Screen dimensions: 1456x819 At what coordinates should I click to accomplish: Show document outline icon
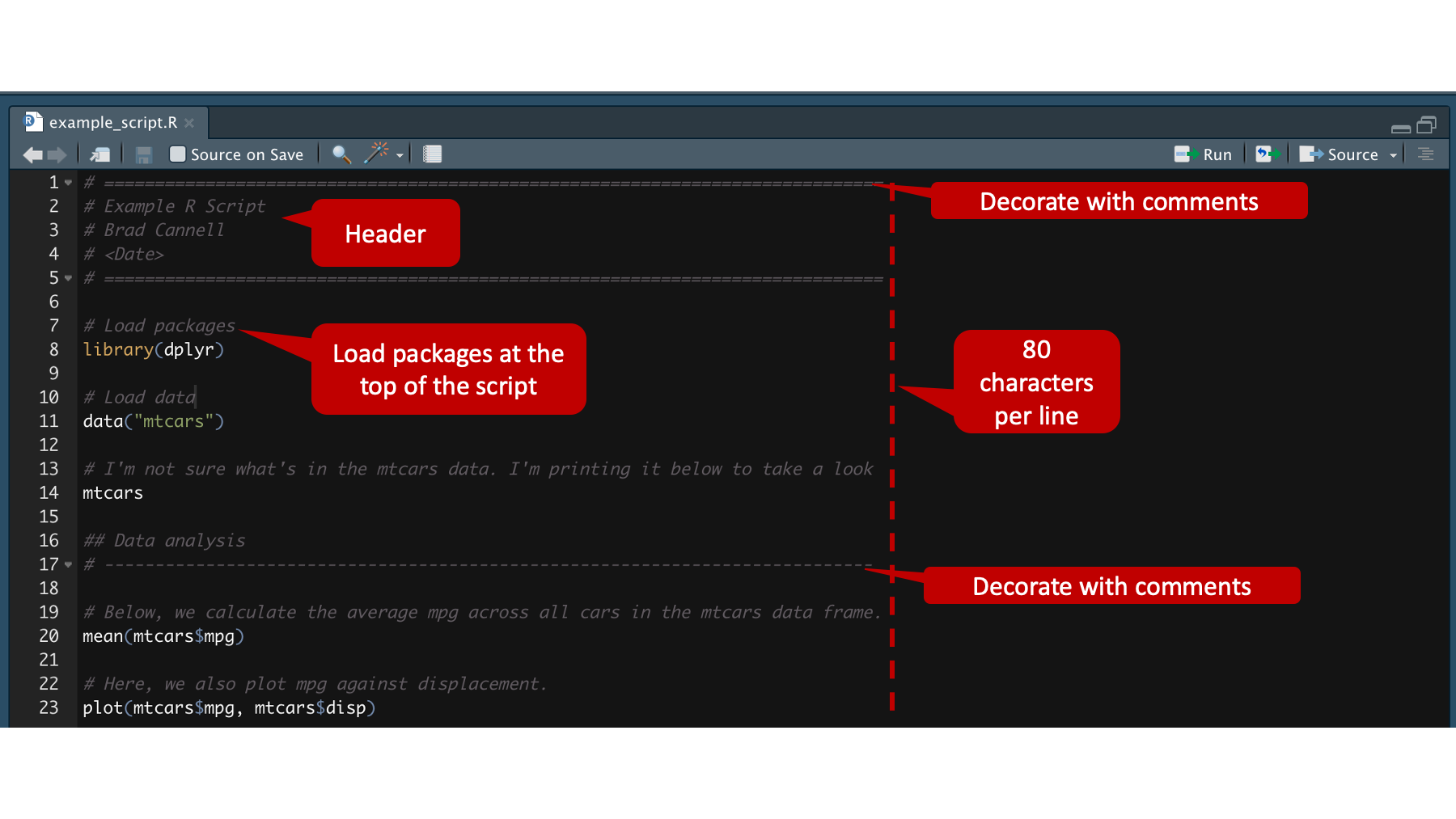pyautogui.click(x=1426, y=154)
